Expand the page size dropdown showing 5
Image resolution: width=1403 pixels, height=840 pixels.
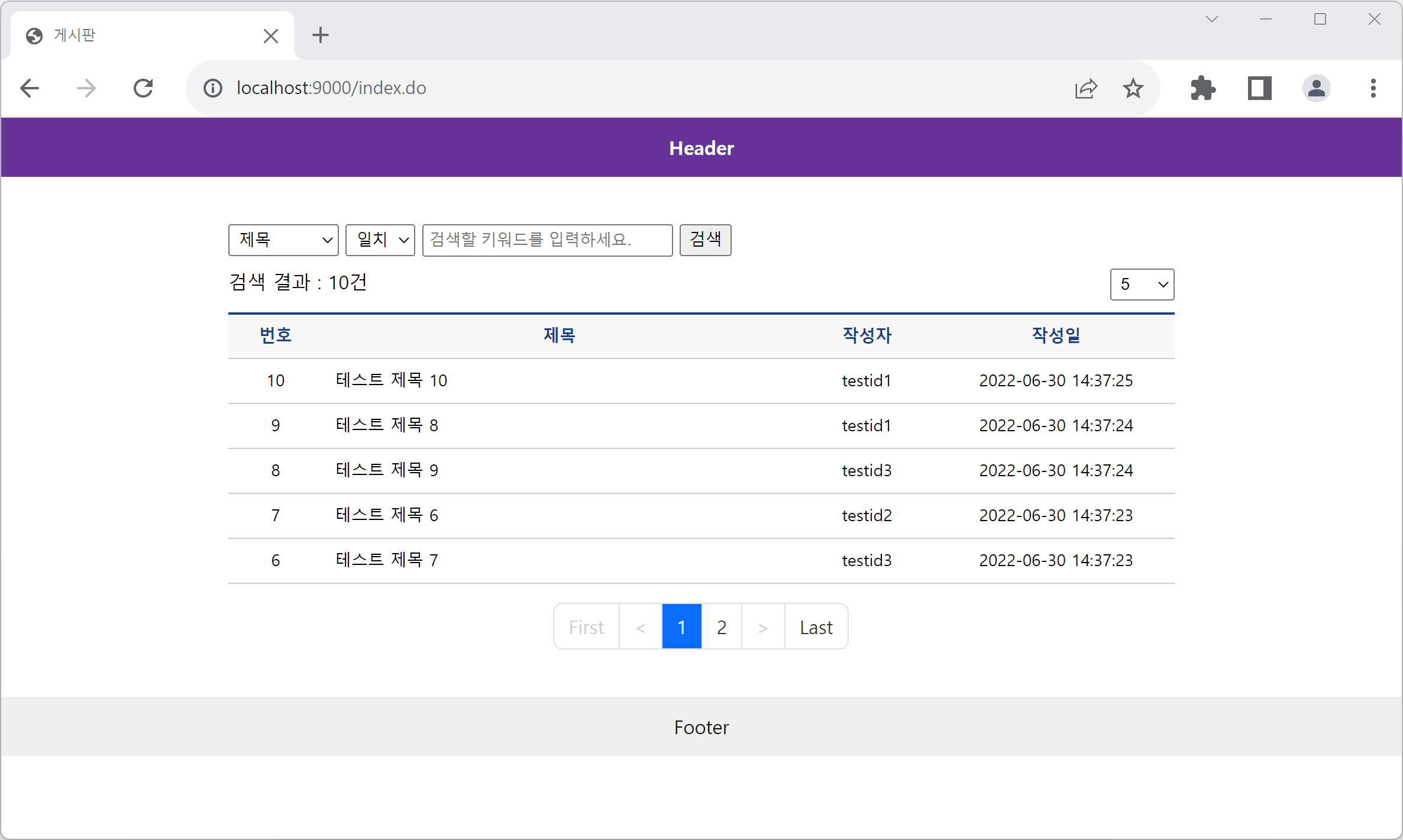(1142, 285)
